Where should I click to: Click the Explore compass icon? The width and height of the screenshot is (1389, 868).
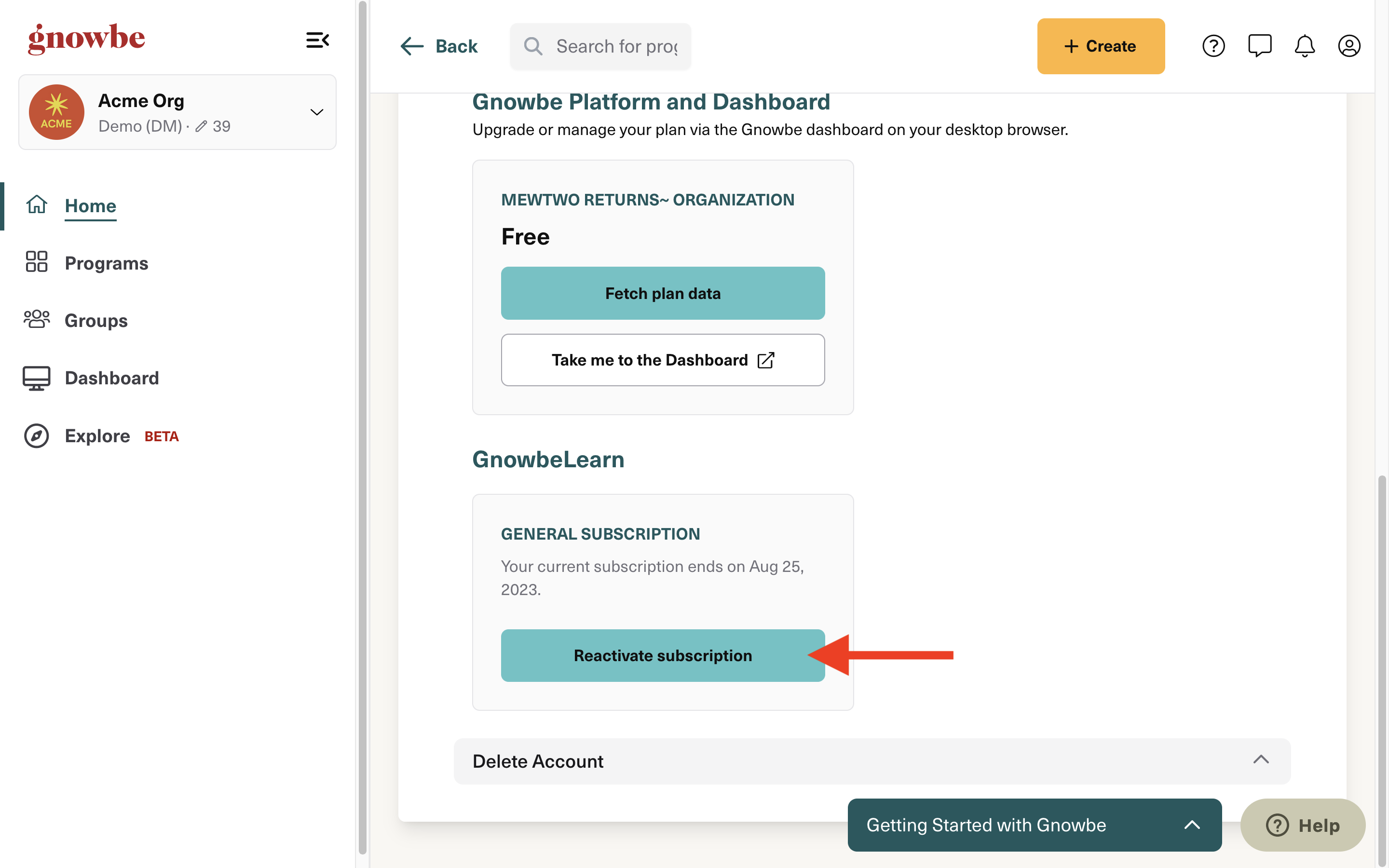coord(37,436)
